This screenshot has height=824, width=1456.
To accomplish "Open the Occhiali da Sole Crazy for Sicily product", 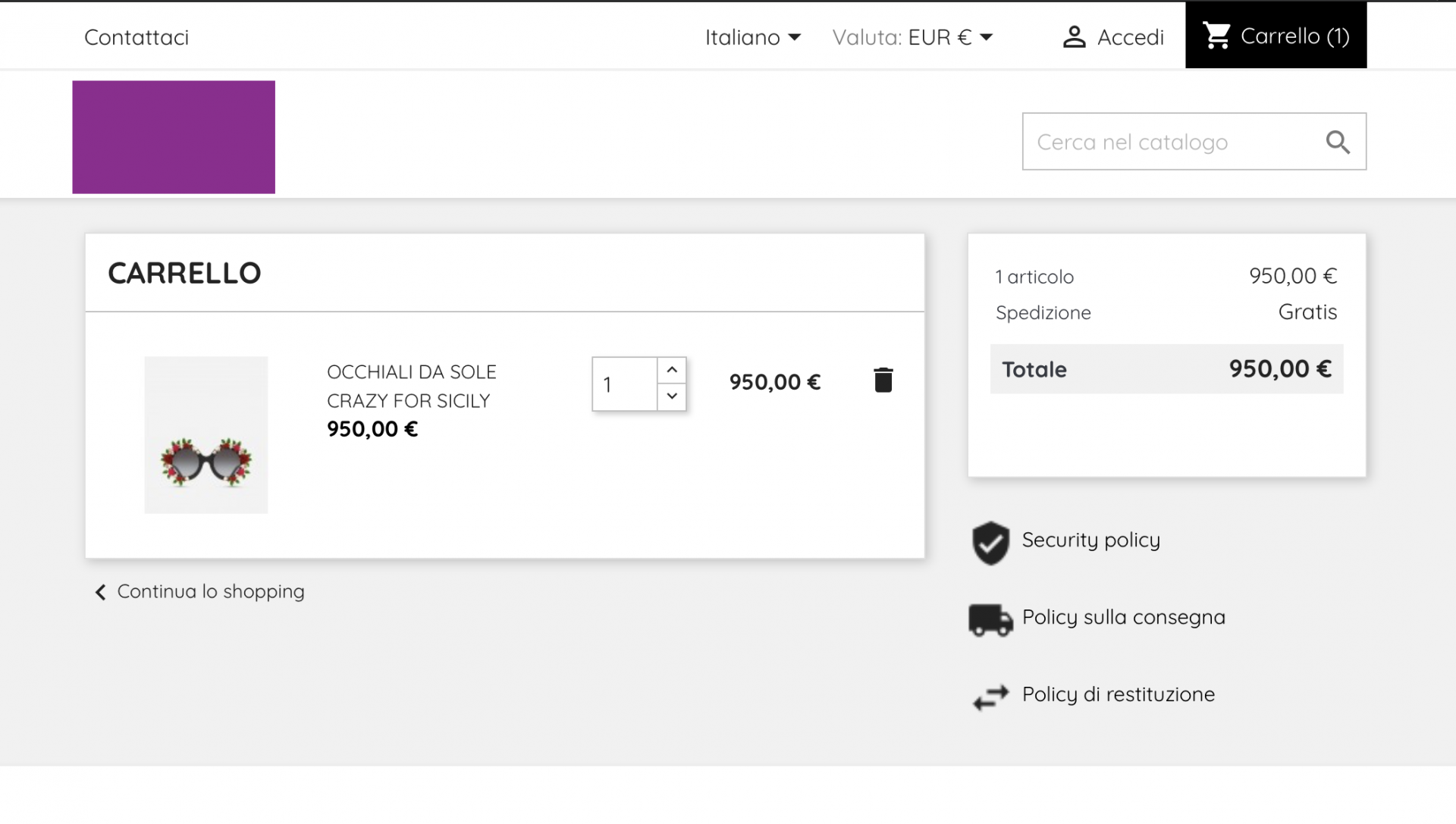I will pyautogui.click(x=411, y=386).
